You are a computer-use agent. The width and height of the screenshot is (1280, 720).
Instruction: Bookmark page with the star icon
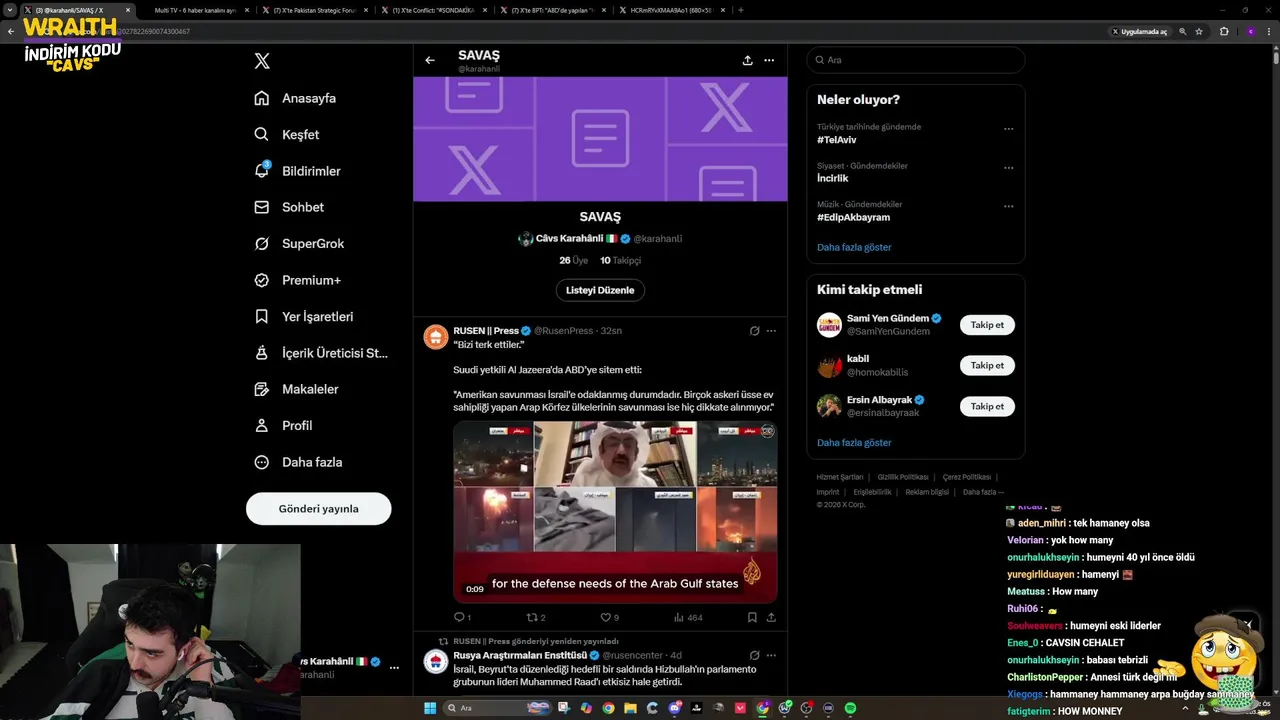(x=1199, y=32)
